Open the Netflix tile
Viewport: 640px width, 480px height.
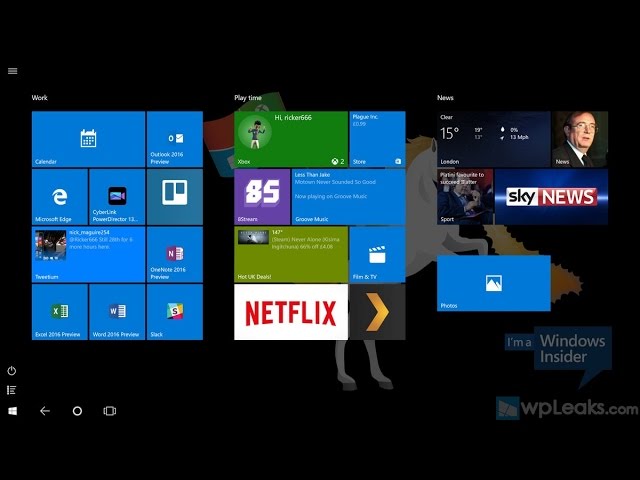pos(291,312)
